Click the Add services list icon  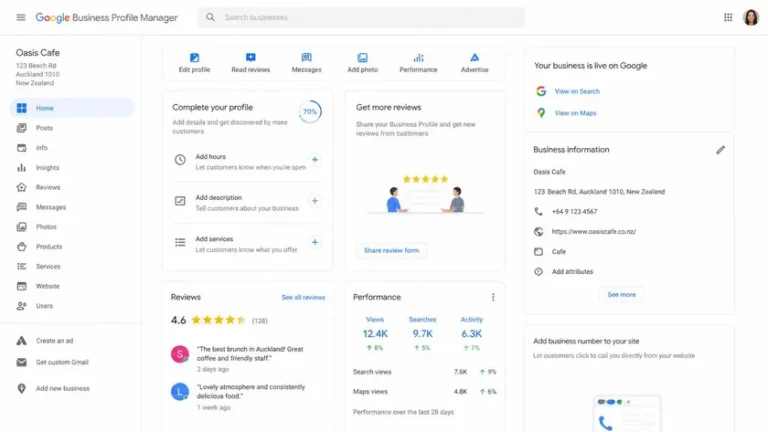(180, 242)
